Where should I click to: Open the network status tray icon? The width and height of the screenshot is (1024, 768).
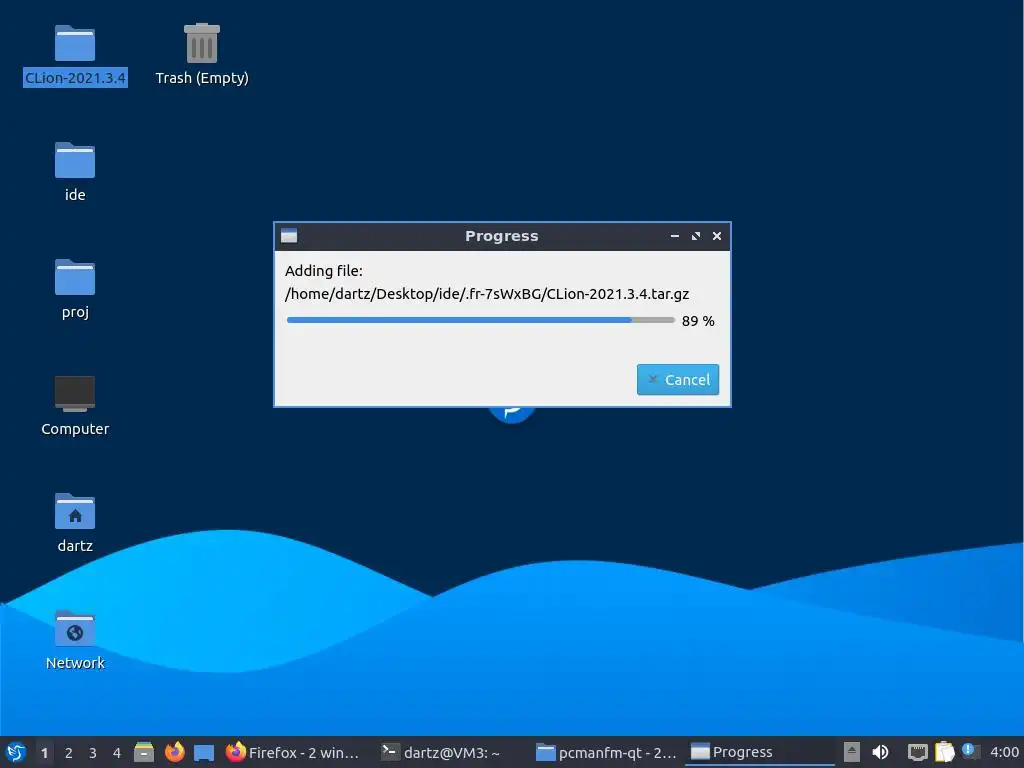918,752
